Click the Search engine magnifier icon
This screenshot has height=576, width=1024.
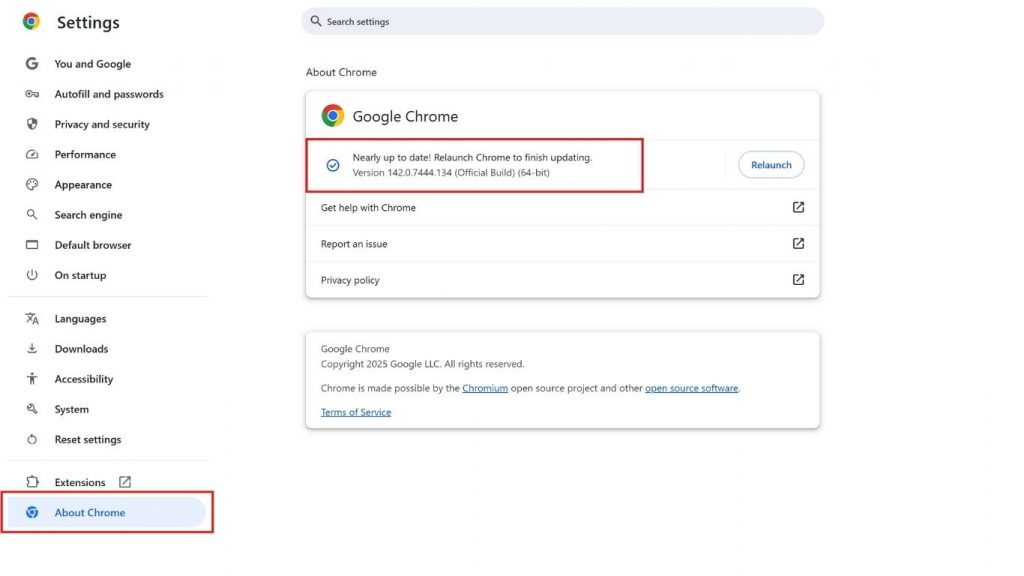coord(31,214)
